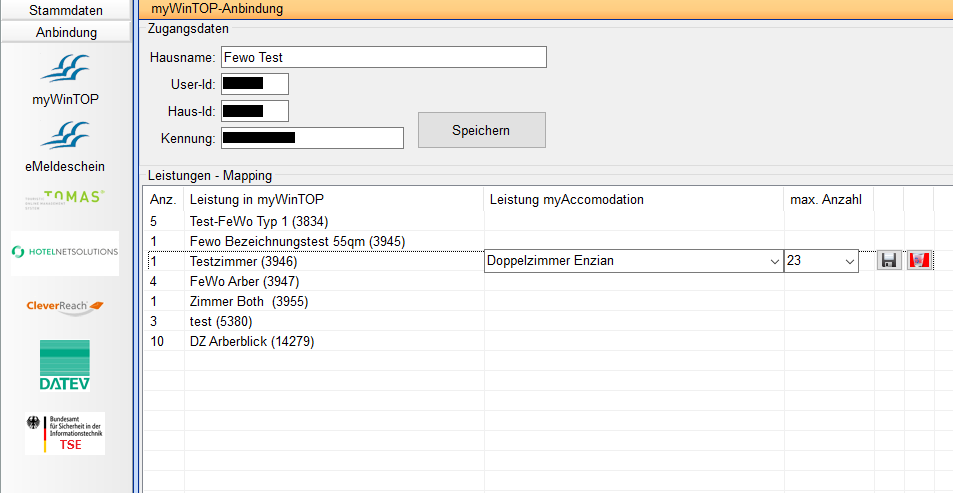Click the HotelNetSolutions sidebar icon

(65, 253)
